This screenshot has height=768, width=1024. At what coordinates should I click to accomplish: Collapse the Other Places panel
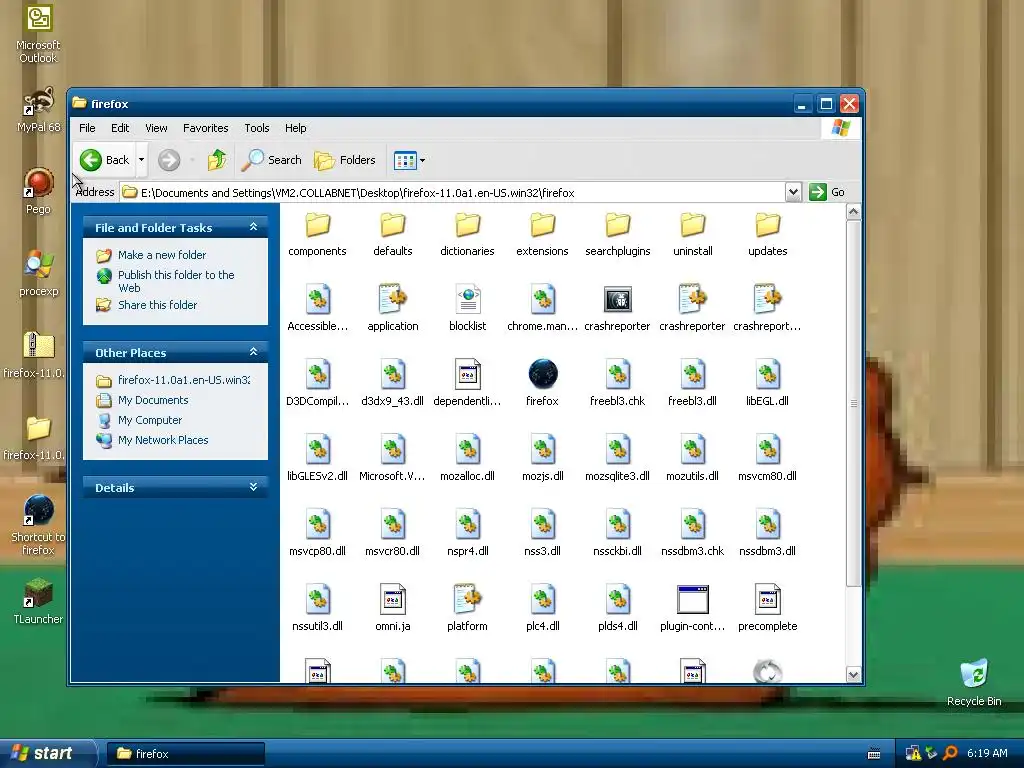[253, 352]
